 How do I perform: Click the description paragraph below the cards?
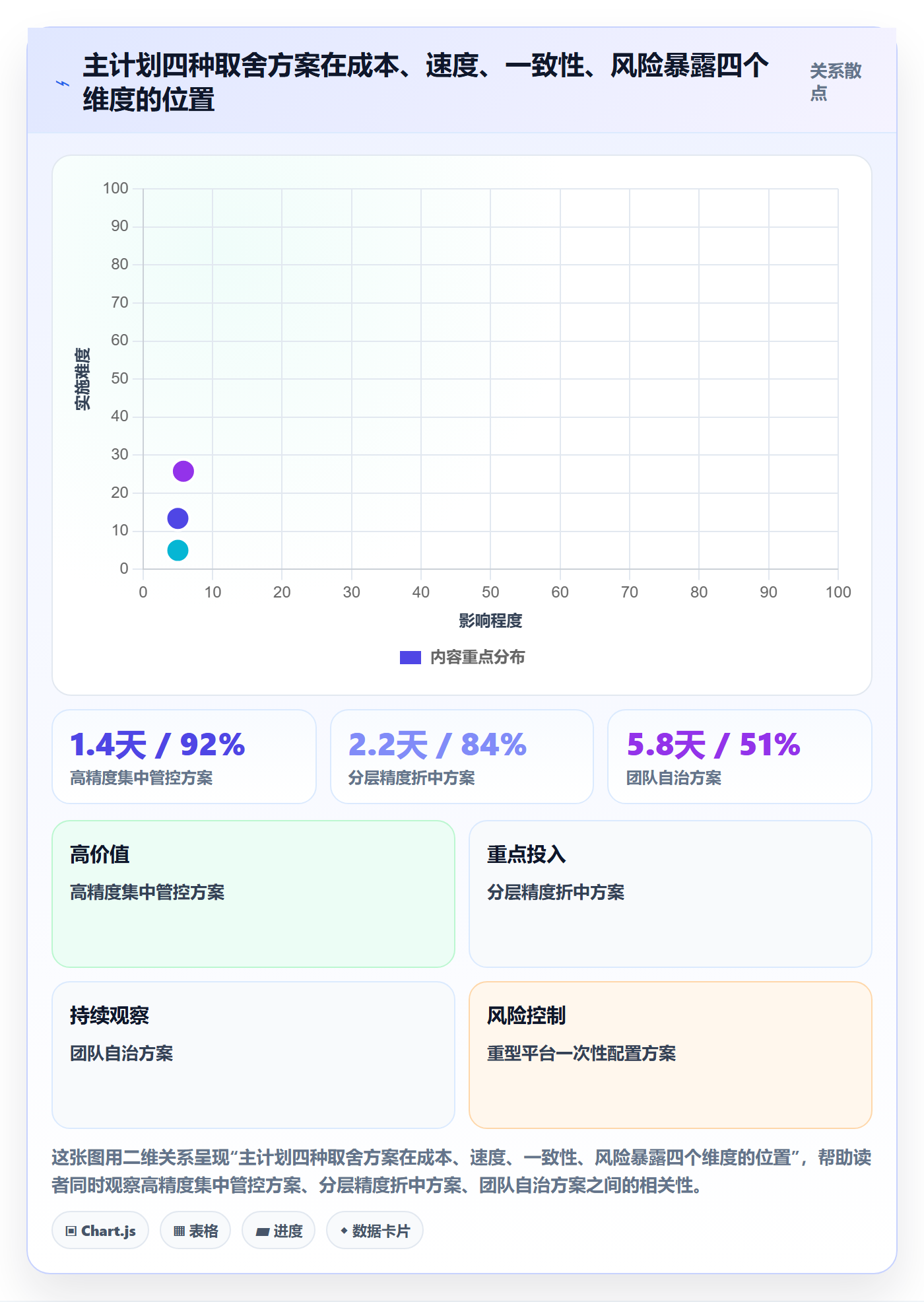462,1171
